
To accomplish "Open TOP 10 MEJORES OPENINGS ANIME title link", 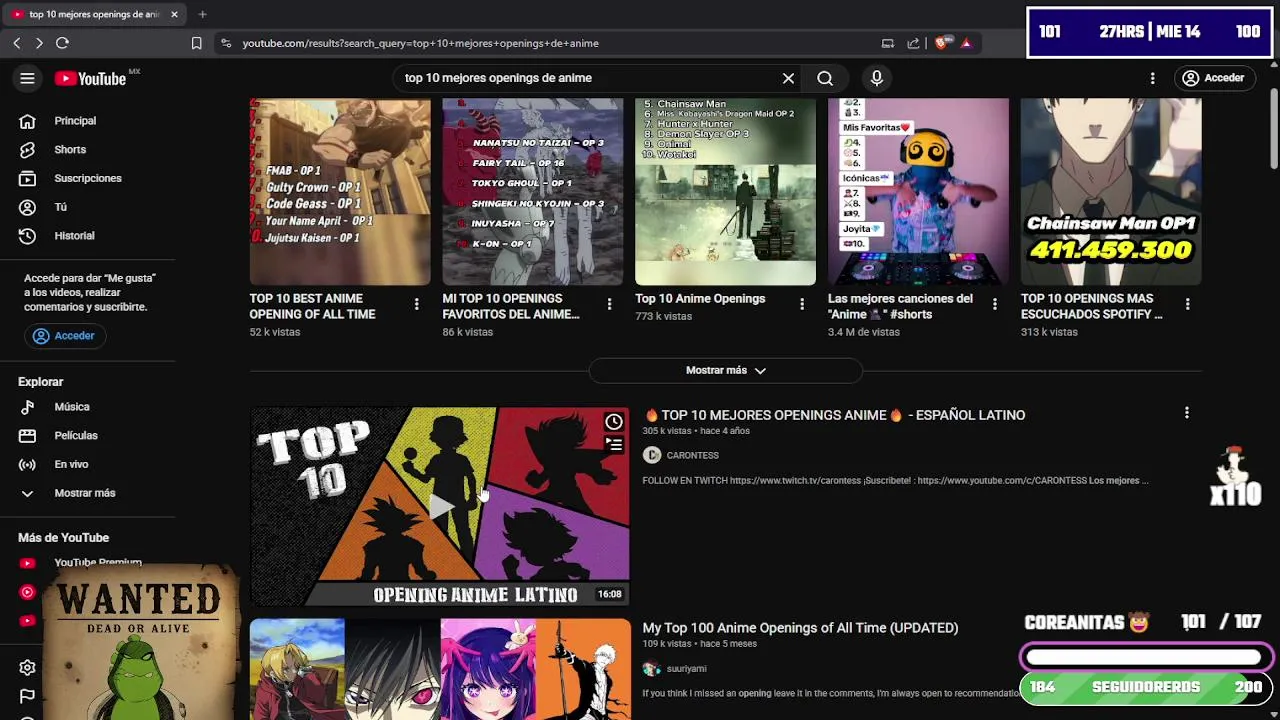I will coord(835,415).
